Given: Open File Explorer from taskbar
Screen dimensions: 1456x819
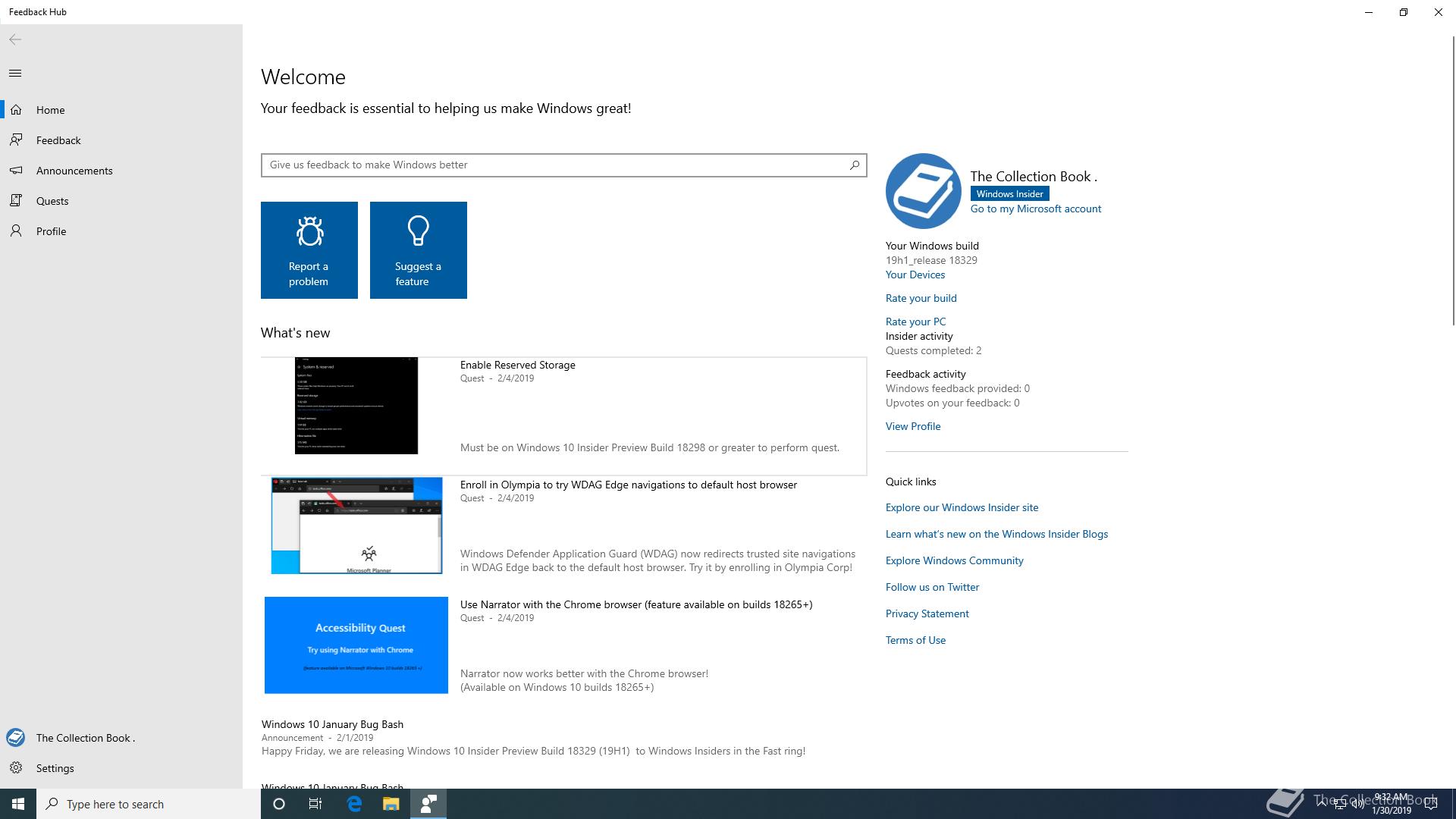Looking at the screenshot, I should point(391,804).
